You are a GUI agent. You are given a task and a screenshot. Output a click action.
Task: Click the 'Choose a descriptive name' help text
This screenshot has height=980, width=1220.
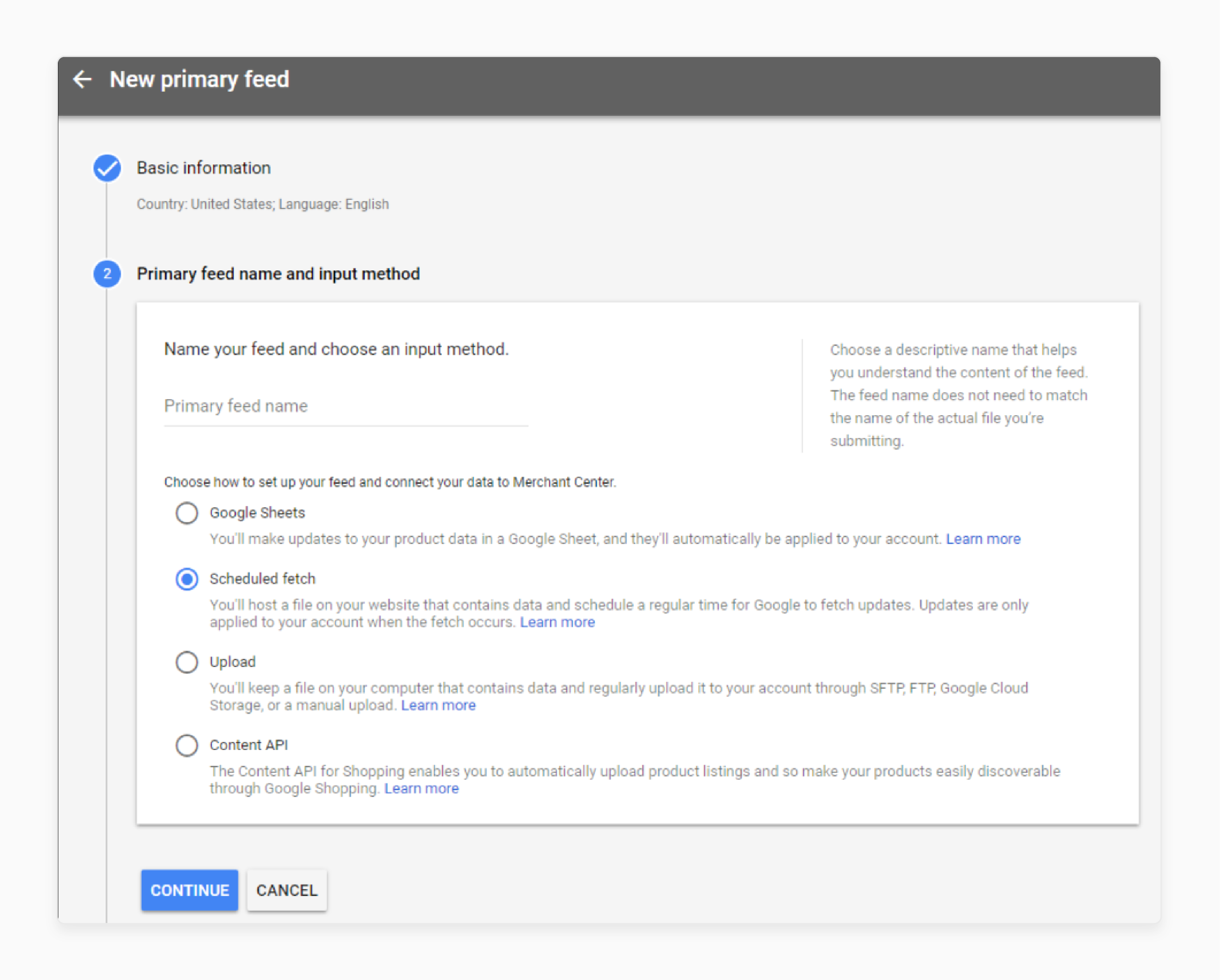click(x=958, y=395)
